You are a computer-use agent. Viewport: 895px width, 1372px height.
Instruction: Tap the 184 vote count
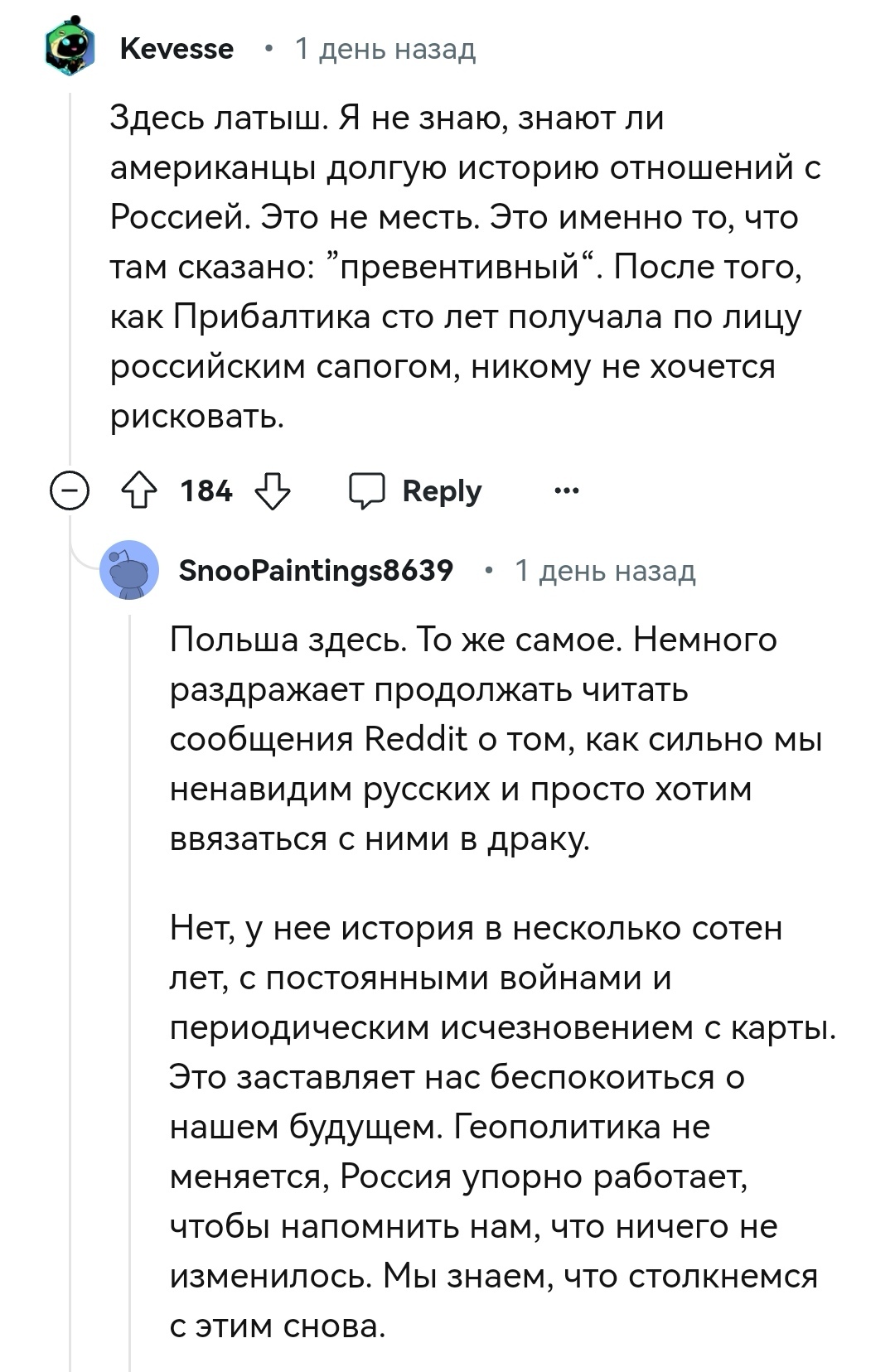[x=206, y=490]
